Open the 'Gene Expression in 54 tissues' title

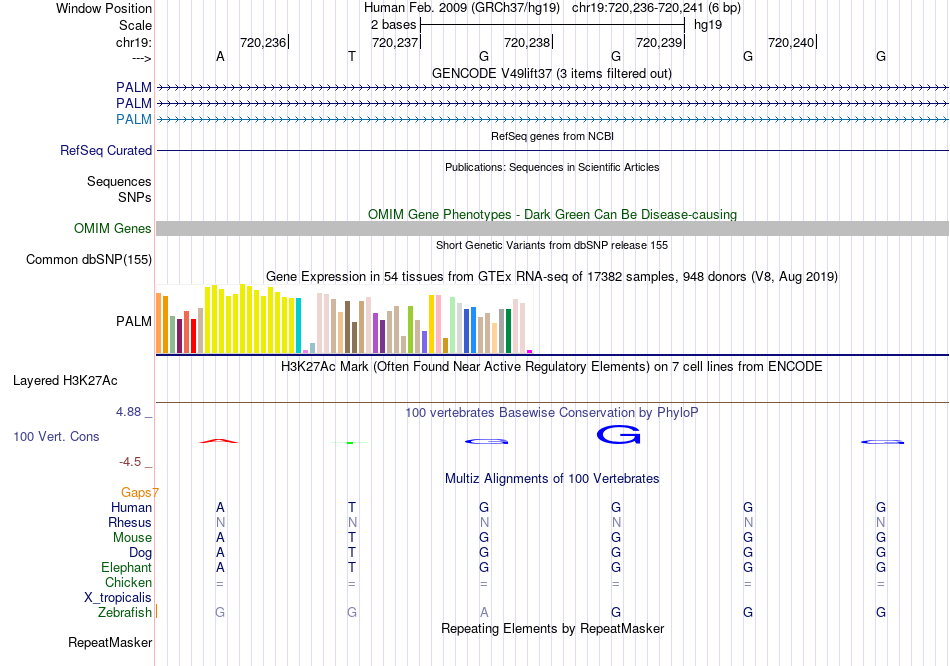tap(552, 276)
